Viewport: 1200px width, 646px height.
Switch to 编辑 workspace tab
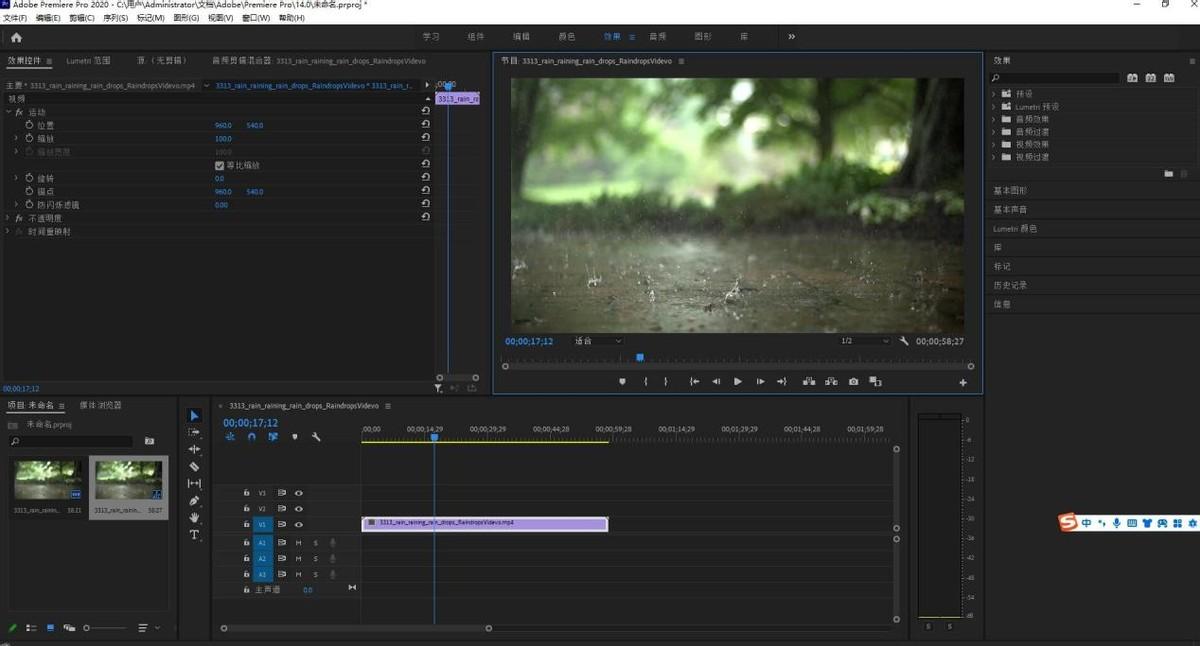(x=521, y=37)
